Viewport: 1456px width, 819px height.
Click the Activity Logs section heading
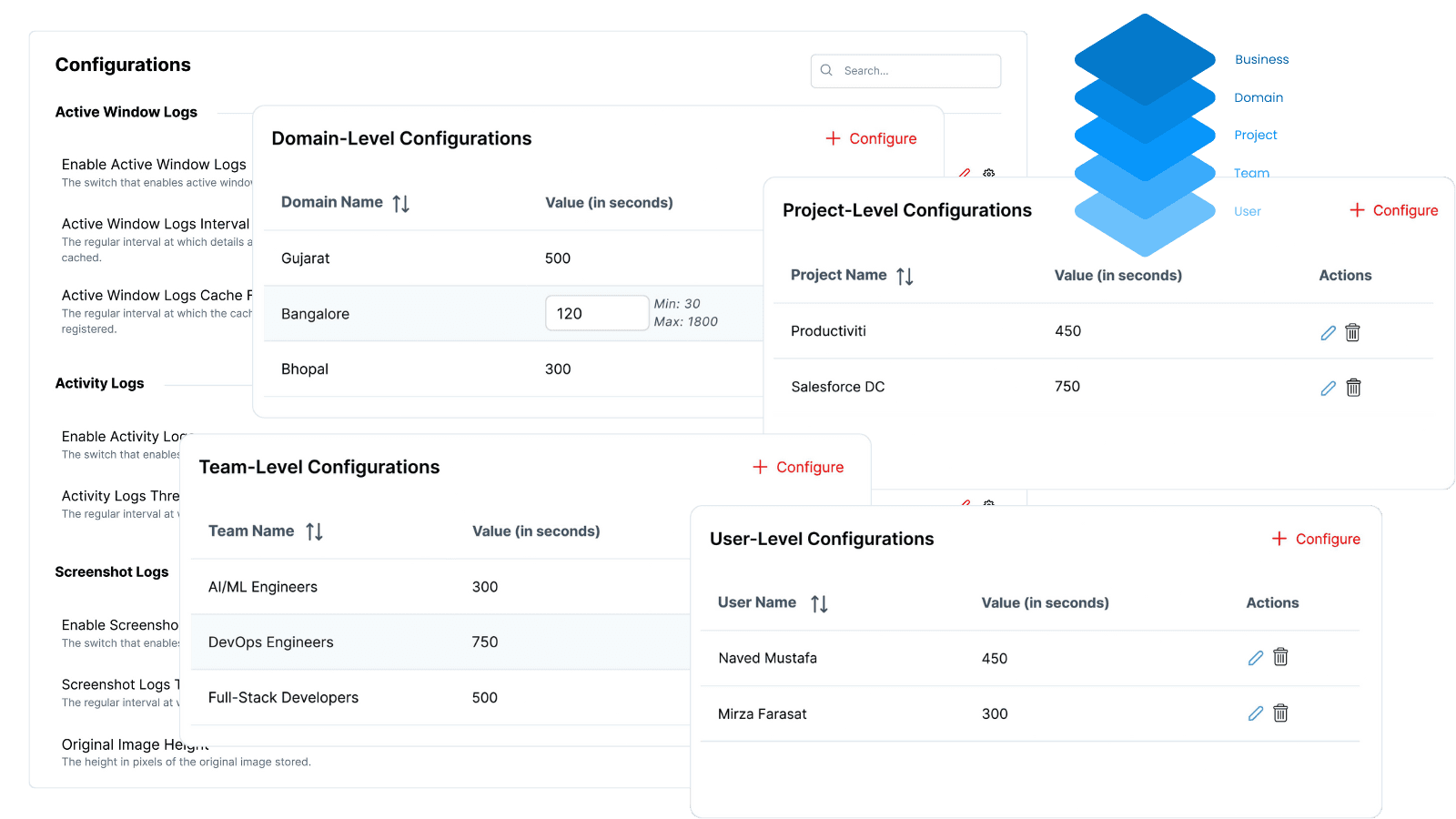click(99, 383)
